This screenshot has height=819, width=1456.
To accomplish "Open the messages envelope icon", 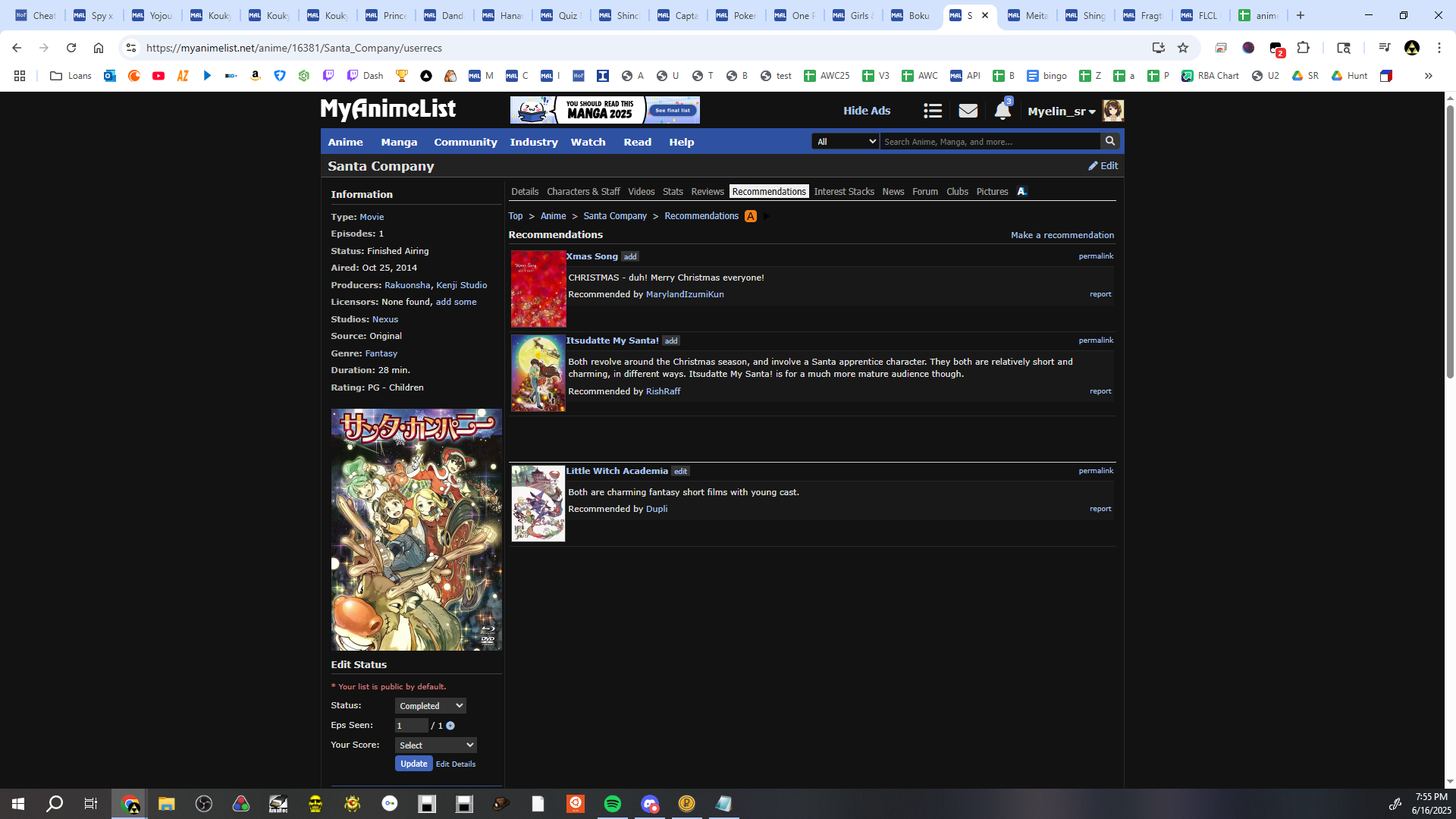I will point(968,111).
